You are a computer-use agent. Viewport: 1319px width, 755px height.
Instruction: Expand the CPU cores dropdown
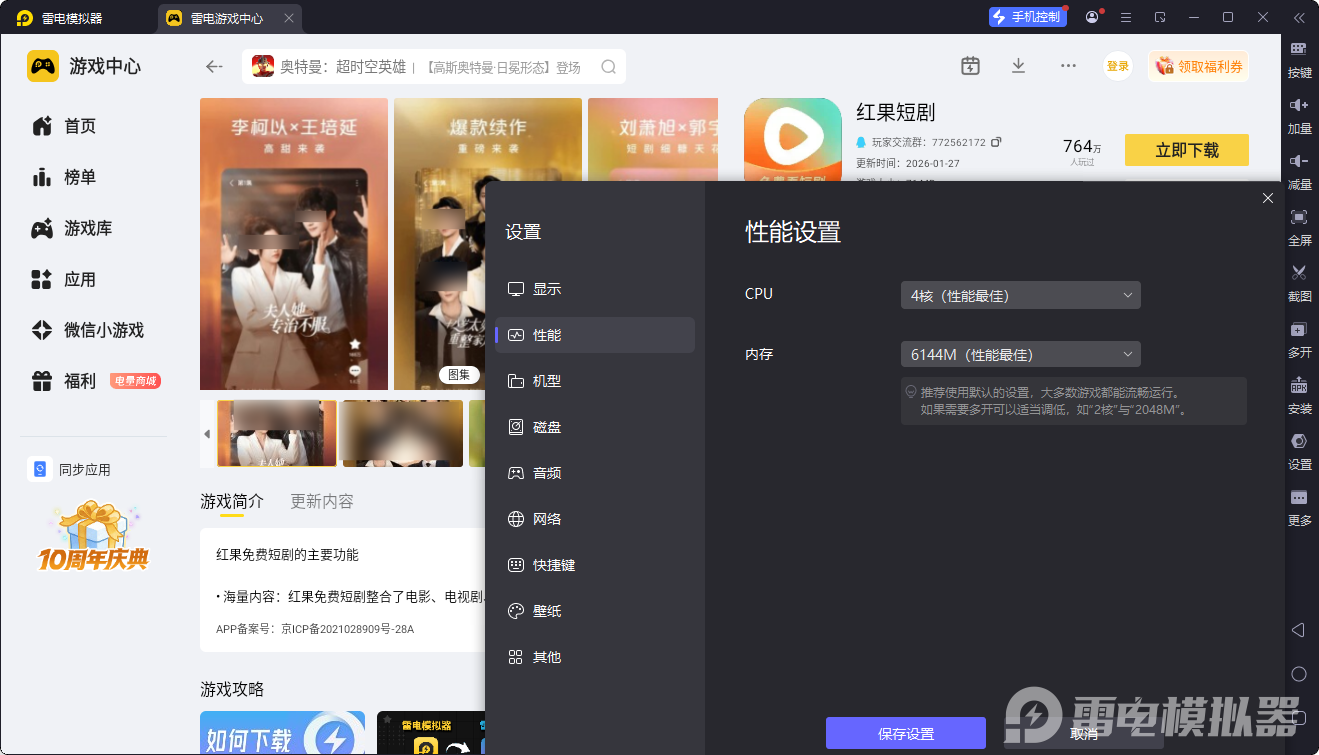point(1020,295)
